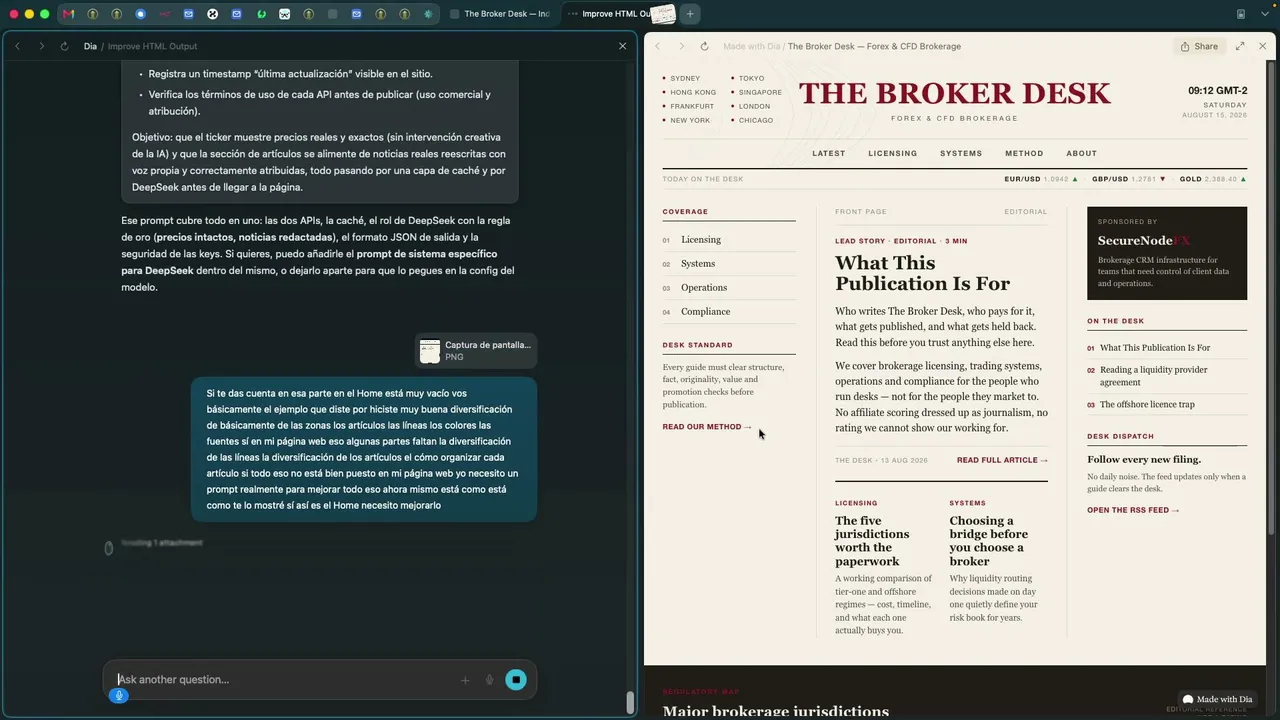Click the Made with Dia breadcrumb
Image resolution: width=1280 pixels, height=720 pixels.
tap(751, 46)
